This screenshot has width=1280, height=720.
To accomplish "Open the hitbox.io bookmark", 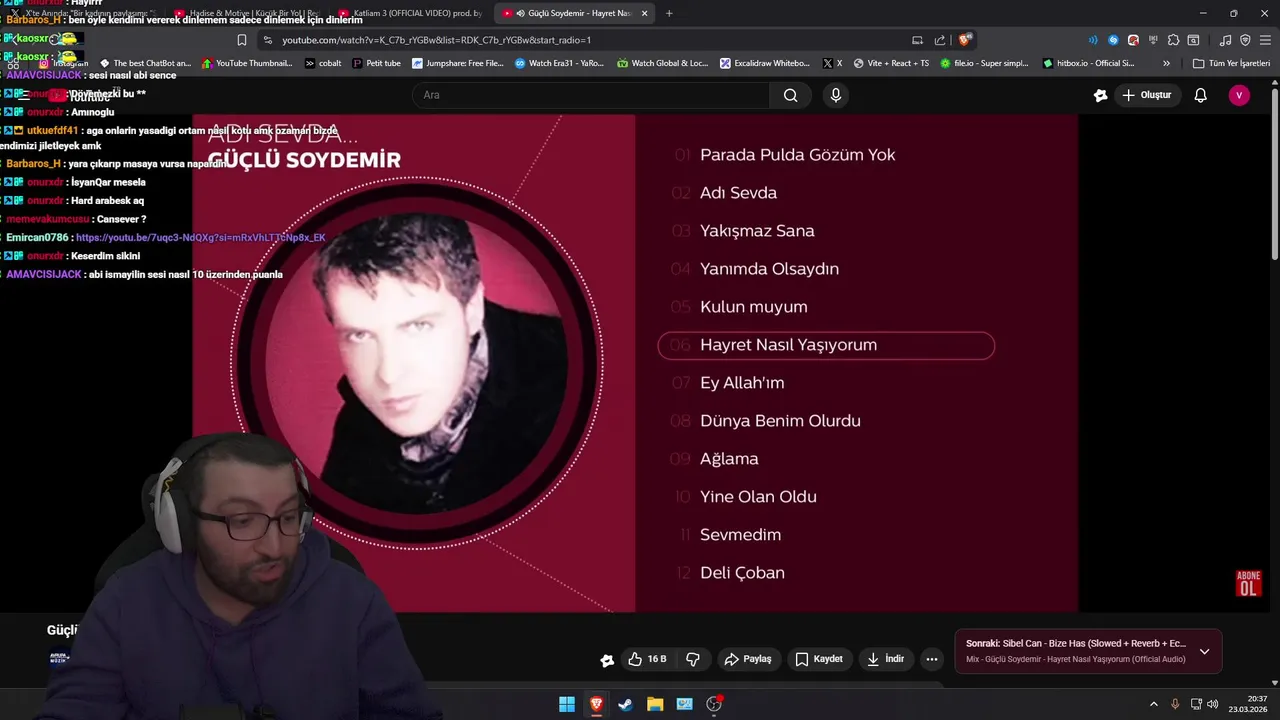I will pos(1089,63).
